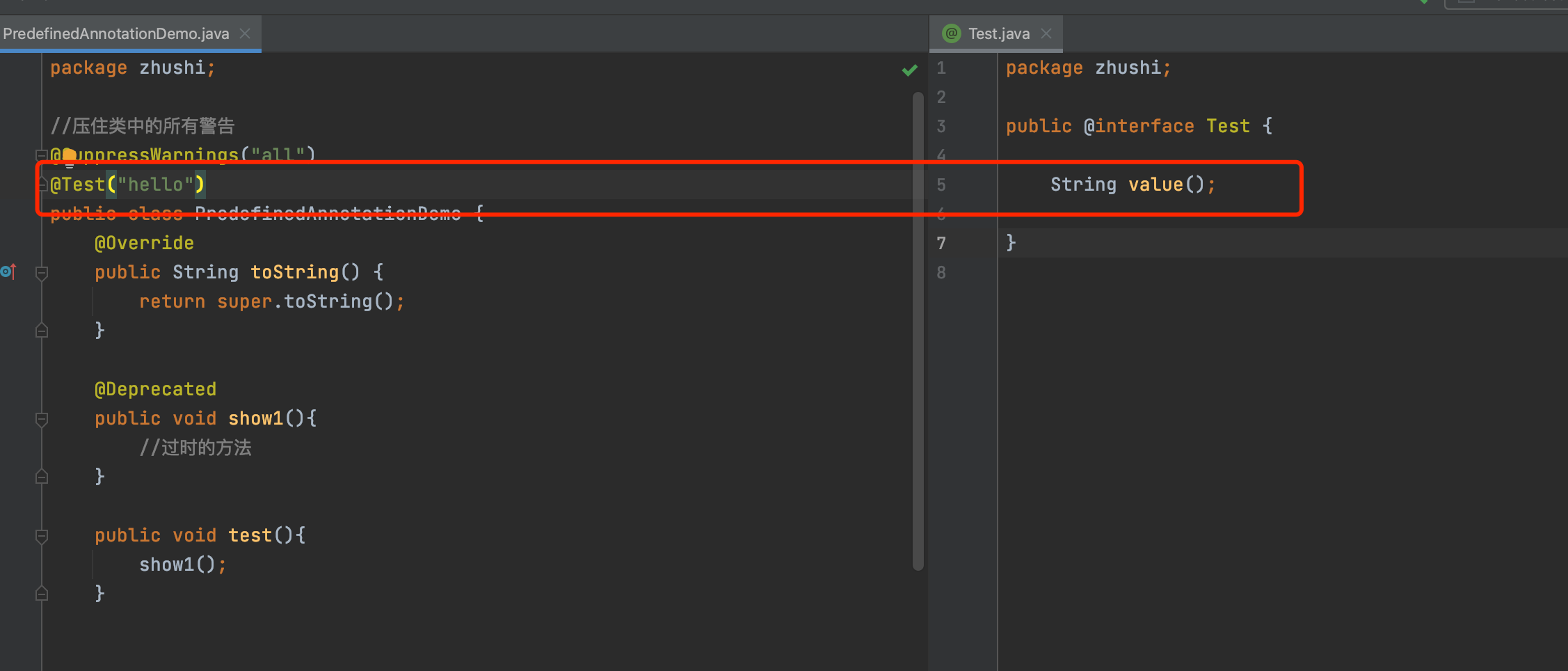1568x671 pixels.
Task: Click the "hello" string in @Test annotation
Action: tap(156, 184)
